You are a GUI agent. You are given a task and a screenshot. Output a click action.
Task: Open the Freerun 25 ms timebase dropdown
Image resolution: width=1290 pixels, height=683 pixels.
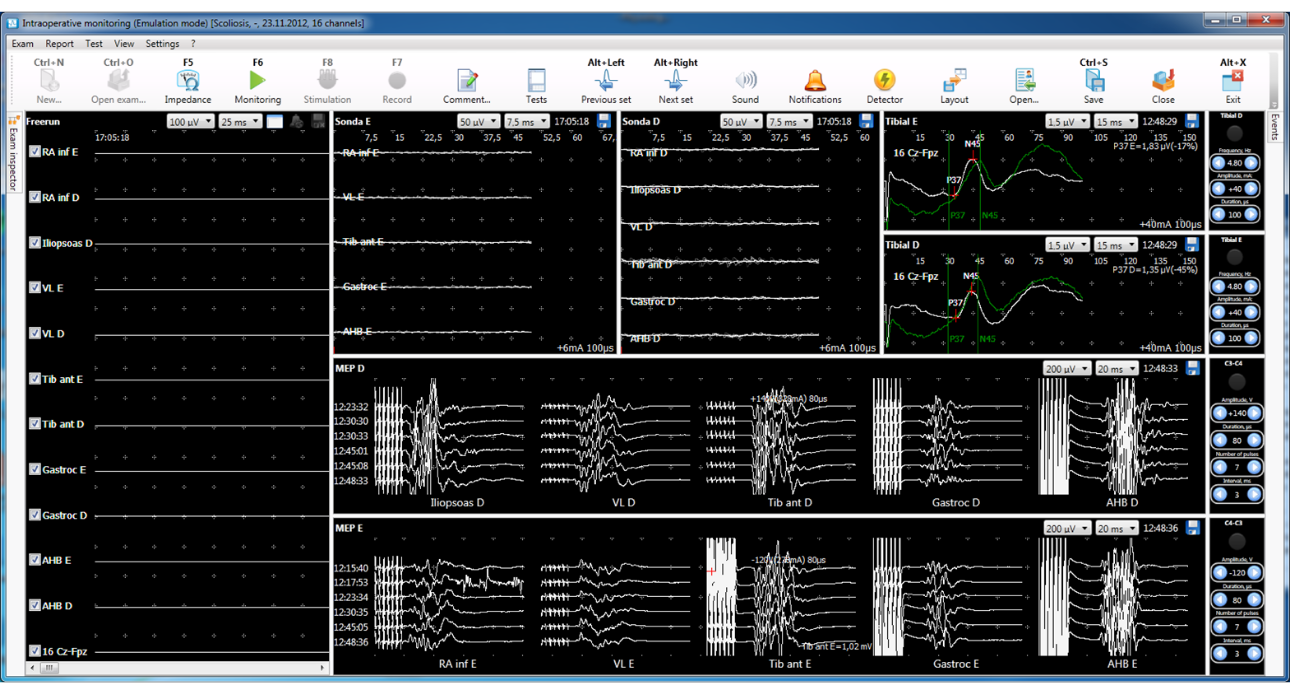click(240, 122)
